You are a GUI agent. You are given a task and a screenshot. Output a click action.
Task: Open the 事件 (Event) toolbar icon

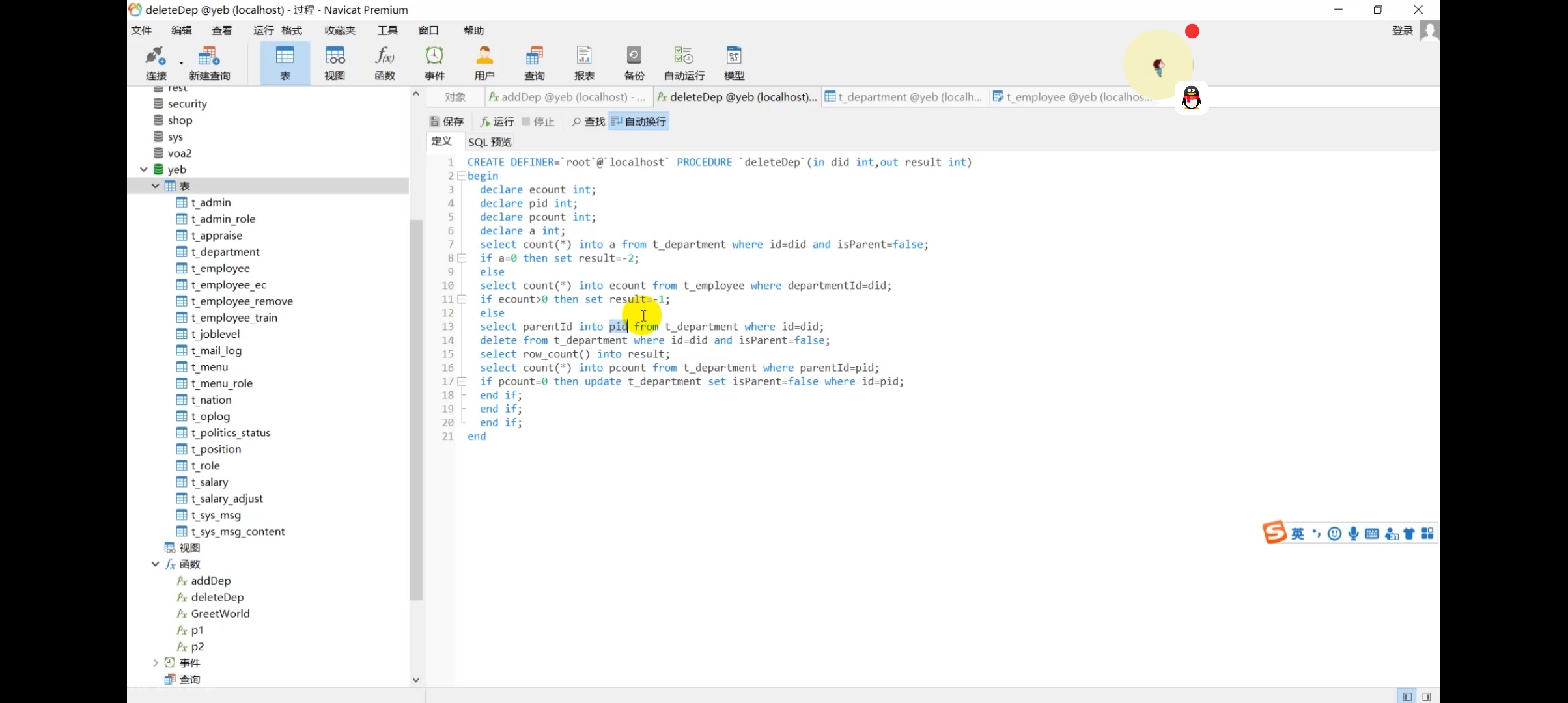434,62
